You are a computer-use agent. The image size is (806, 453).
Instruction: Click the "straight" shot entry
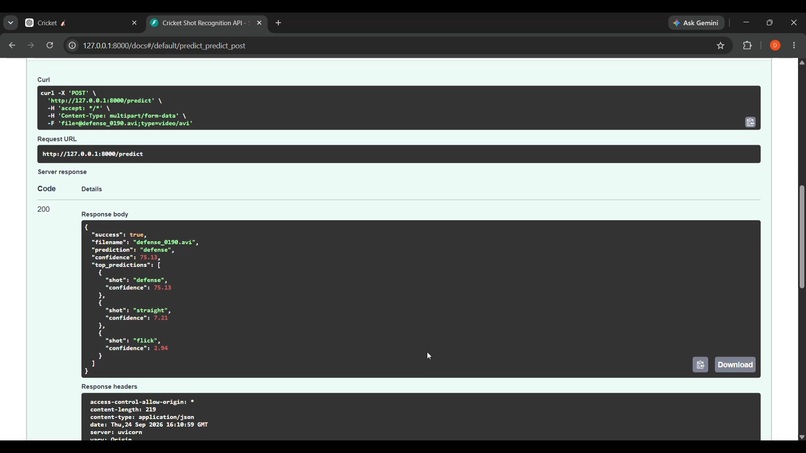click(x=138, y=311)
